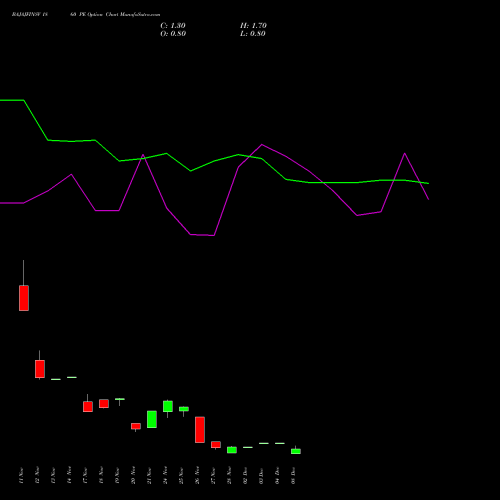Screen dimensions: 500x500
Task: Click the green candle for 28 Nov
Action: pyautogui.click(x=232, y=450)
